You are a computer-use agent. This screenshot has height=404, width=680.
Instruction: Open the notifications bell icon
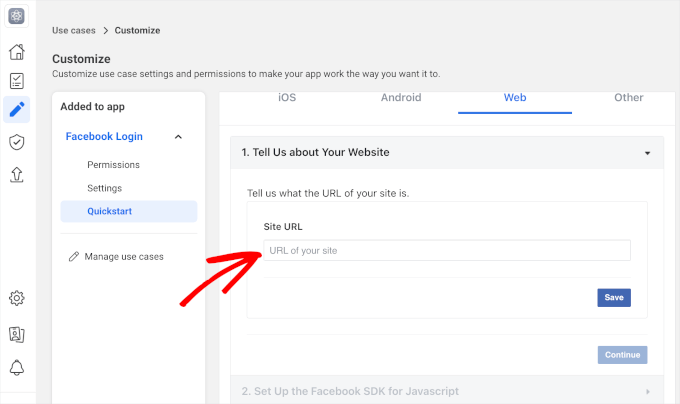coord(16,367)
